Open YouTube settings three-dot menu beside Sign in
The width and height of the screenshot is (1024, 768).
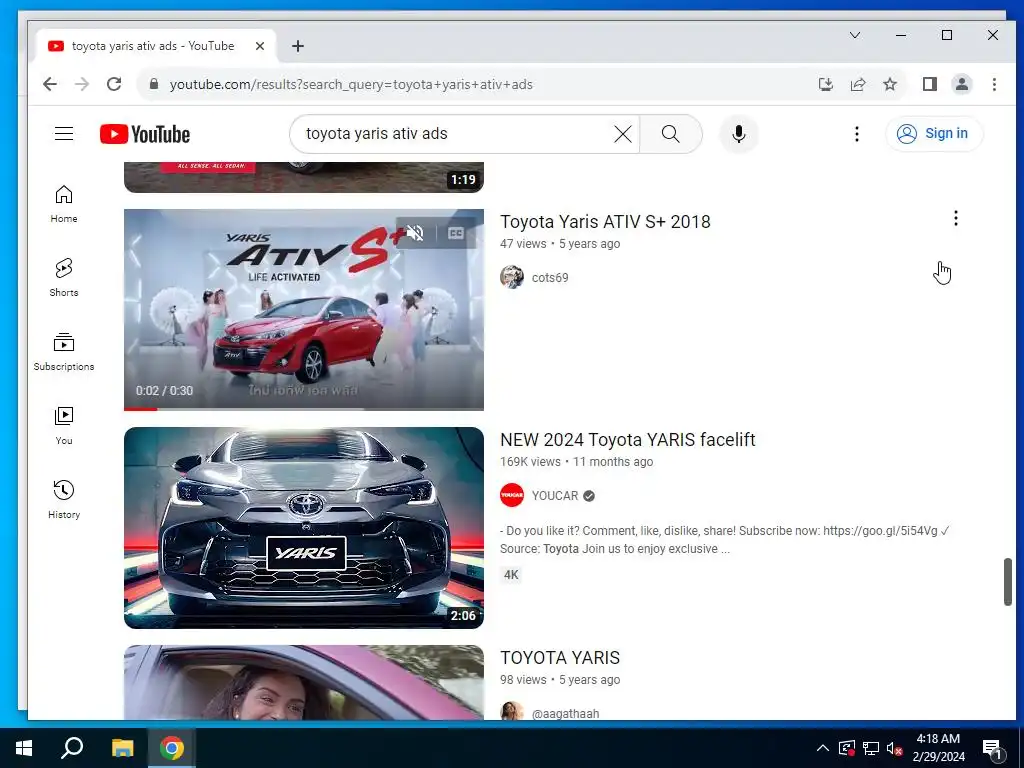pos(857,134)
